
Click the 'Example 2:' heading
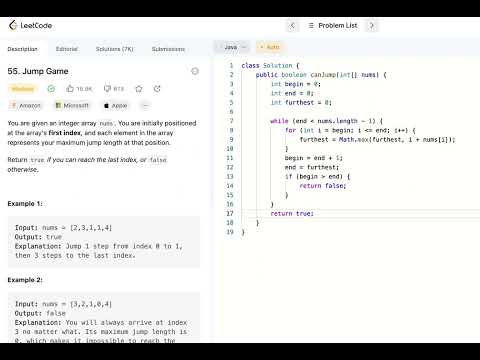tap(25, 280)
